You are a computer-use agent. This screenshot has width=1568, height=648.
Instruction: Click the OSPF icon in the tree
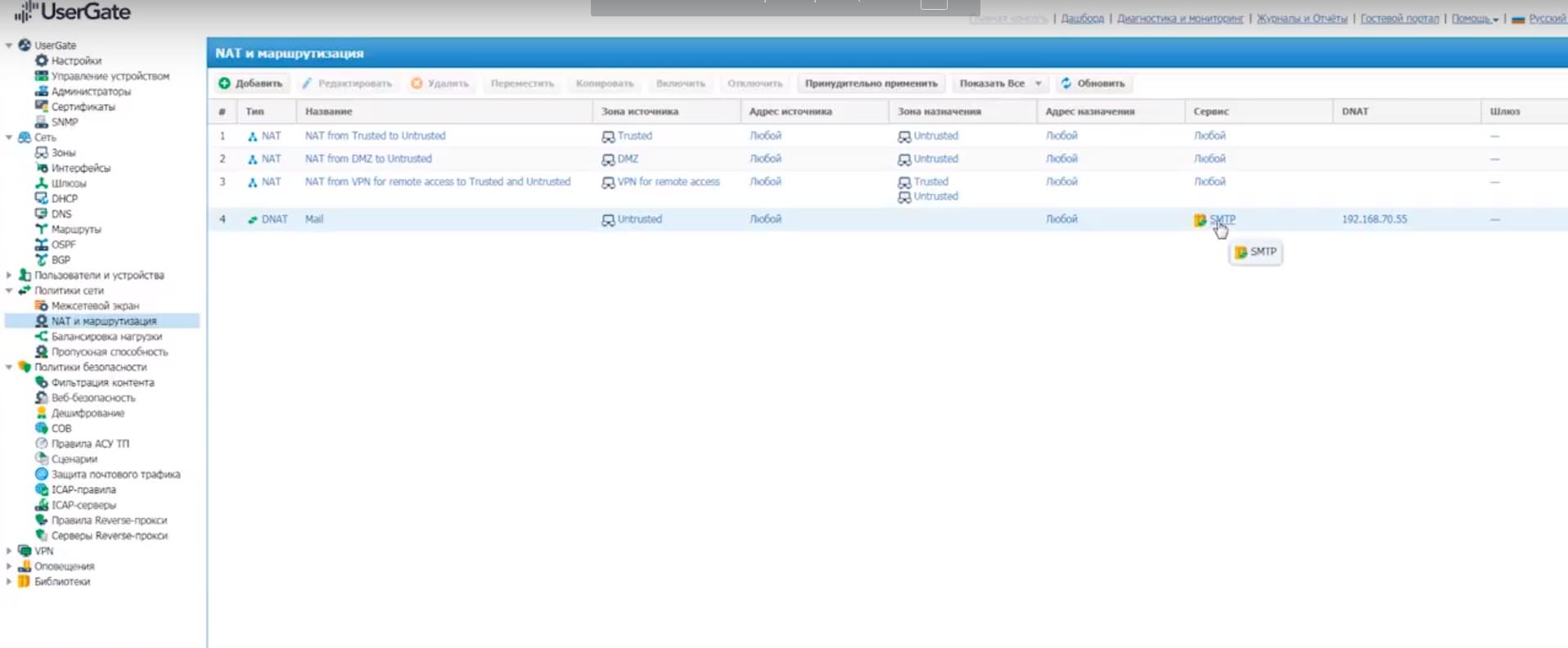pyautogui.click(x=42, y=245)
